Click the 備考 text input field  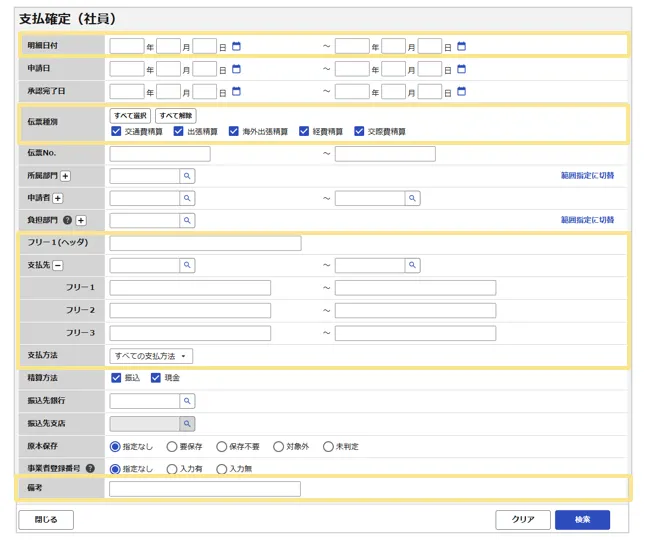(205, 489)
